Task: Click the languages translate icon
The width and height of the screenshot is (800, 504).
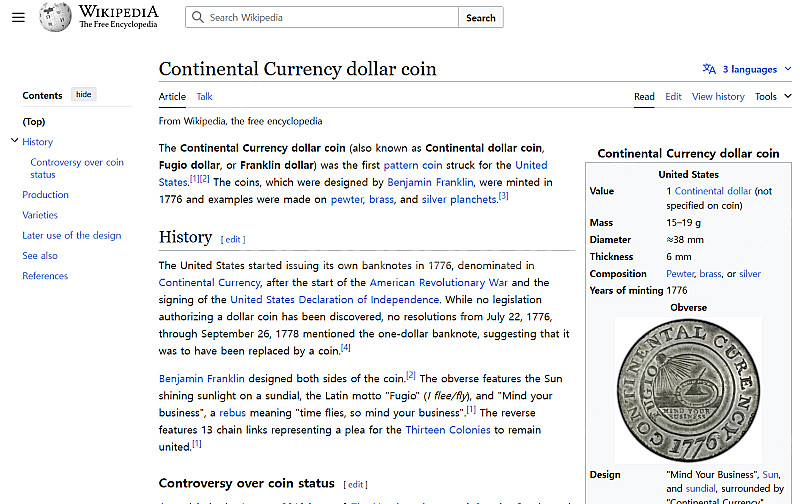Action: pos(709,69)
